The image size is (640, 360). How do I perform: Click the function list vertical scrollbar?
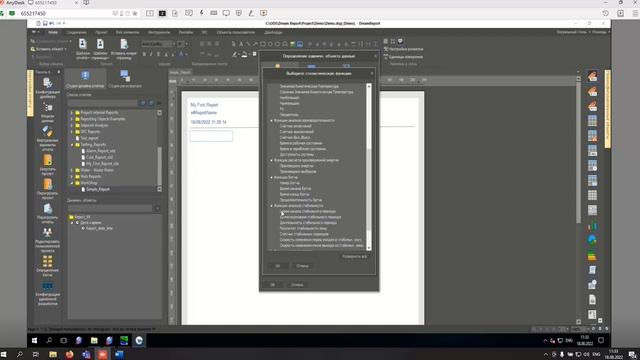[x=369, y=167]
